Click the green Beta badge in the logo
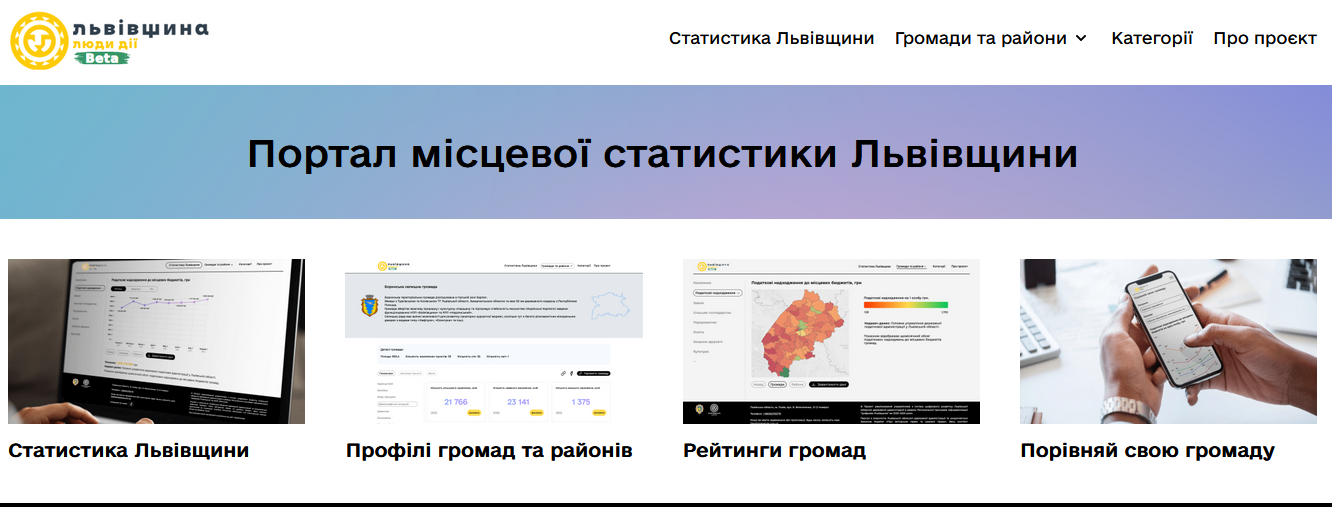Screen dimensions: 1332x507 [x=105, y=58]
